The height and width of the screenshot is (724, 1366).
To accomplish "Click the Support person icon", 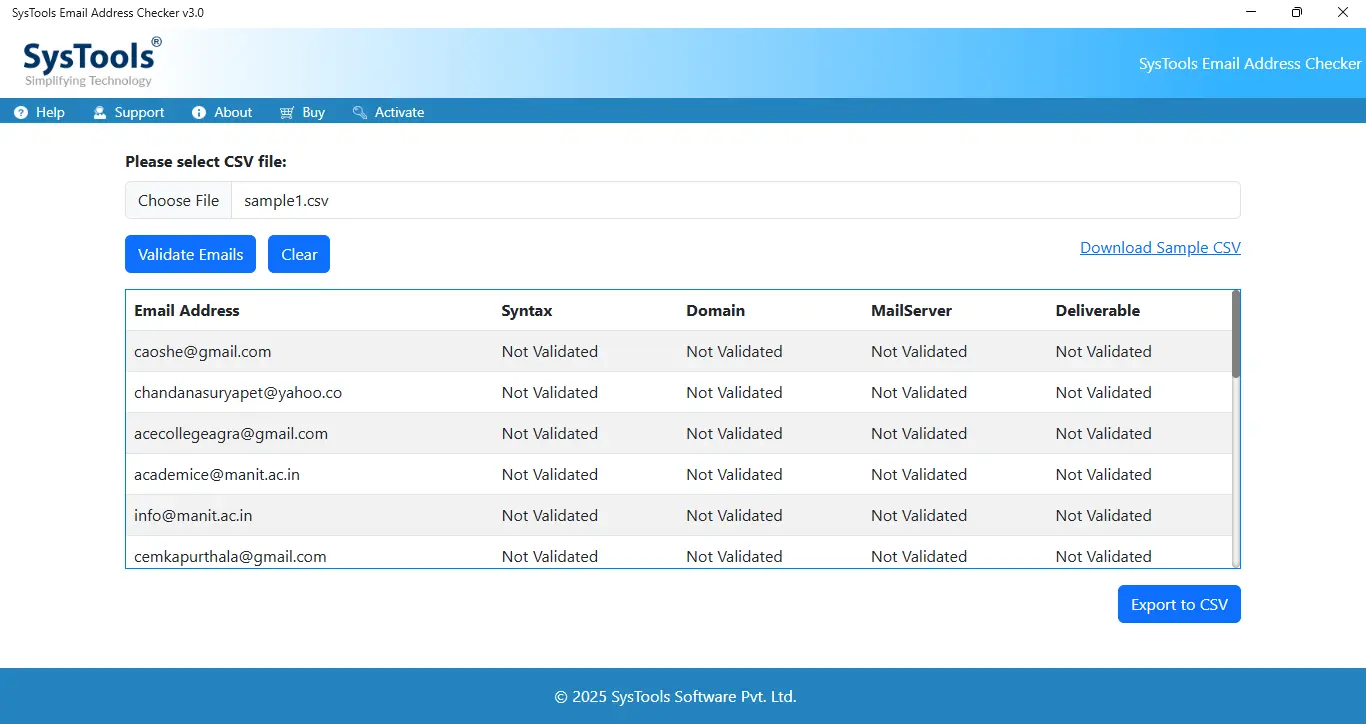I will (100, 113).
